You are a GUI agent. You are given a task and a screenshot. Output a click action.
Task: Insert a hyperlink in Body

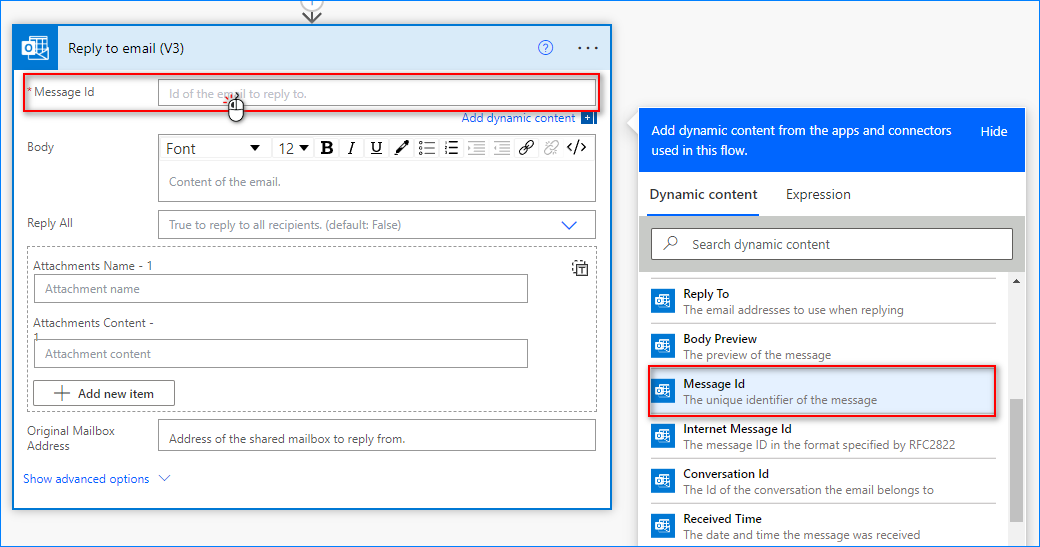526,148
